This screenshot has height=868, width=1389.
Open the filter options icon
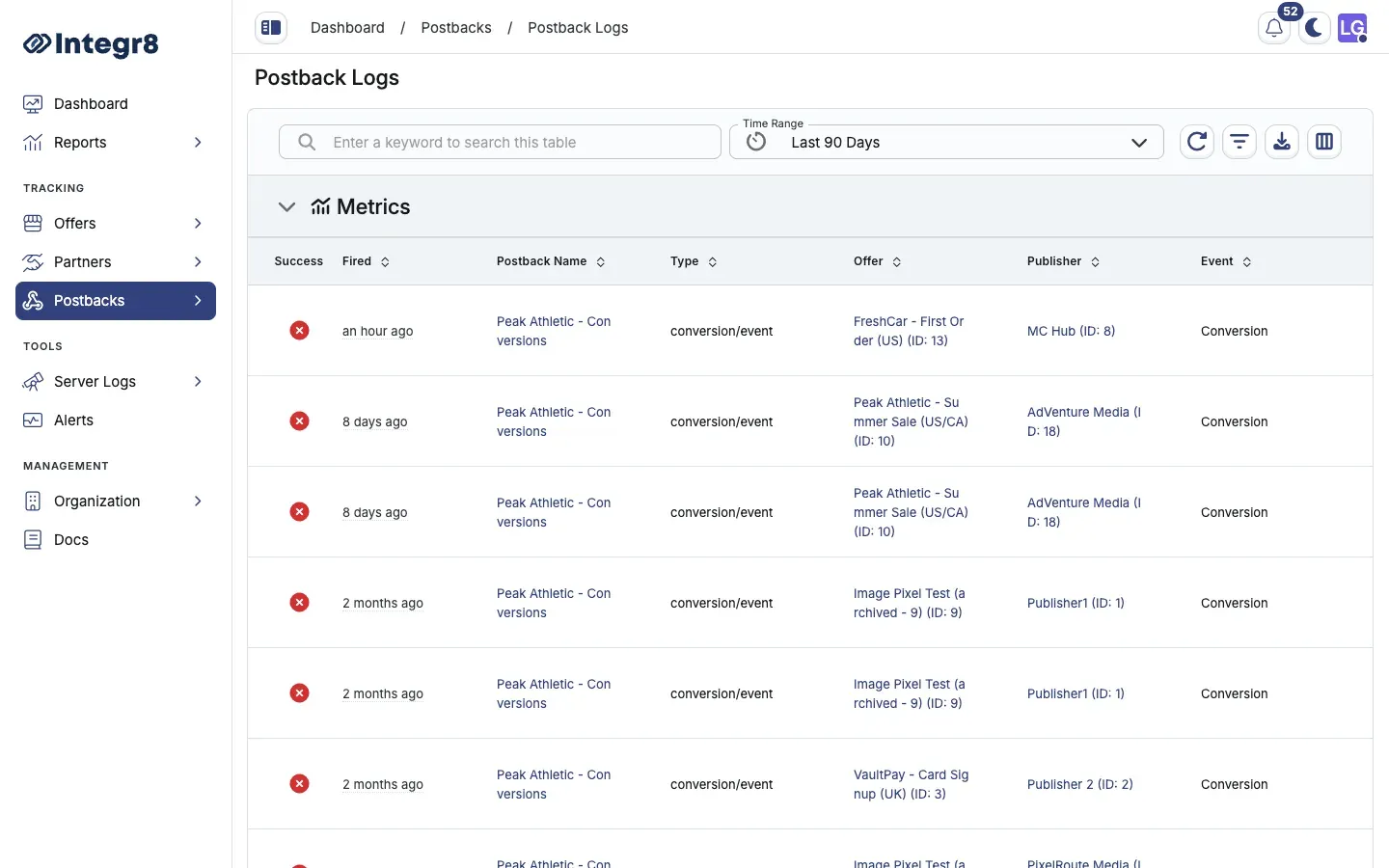point(1239,142)
